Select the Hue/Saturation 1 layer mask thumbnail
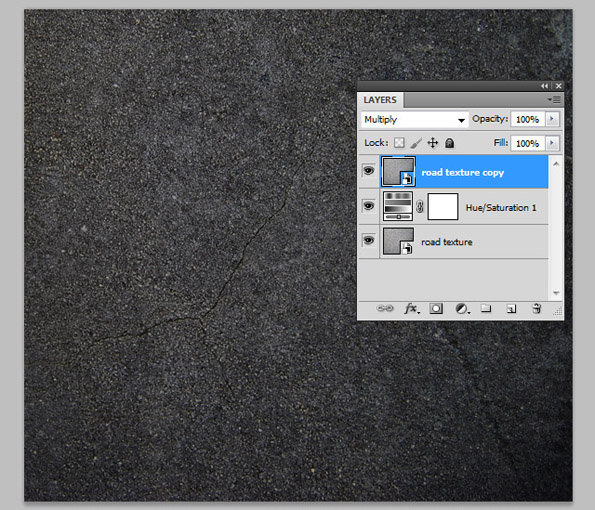595x510 pixels. [443, 207]
